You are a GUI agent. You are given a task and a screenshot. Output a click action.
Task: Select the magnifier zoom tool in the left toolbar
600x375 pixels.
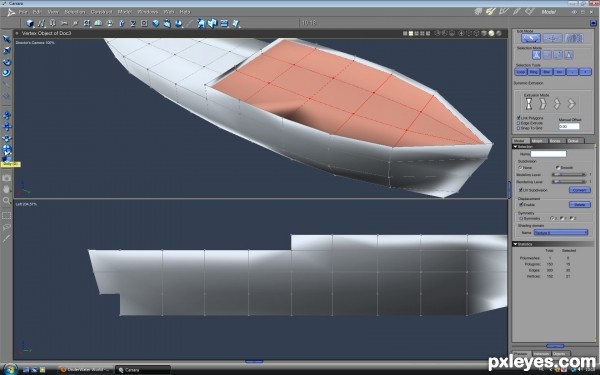point(7,200)
